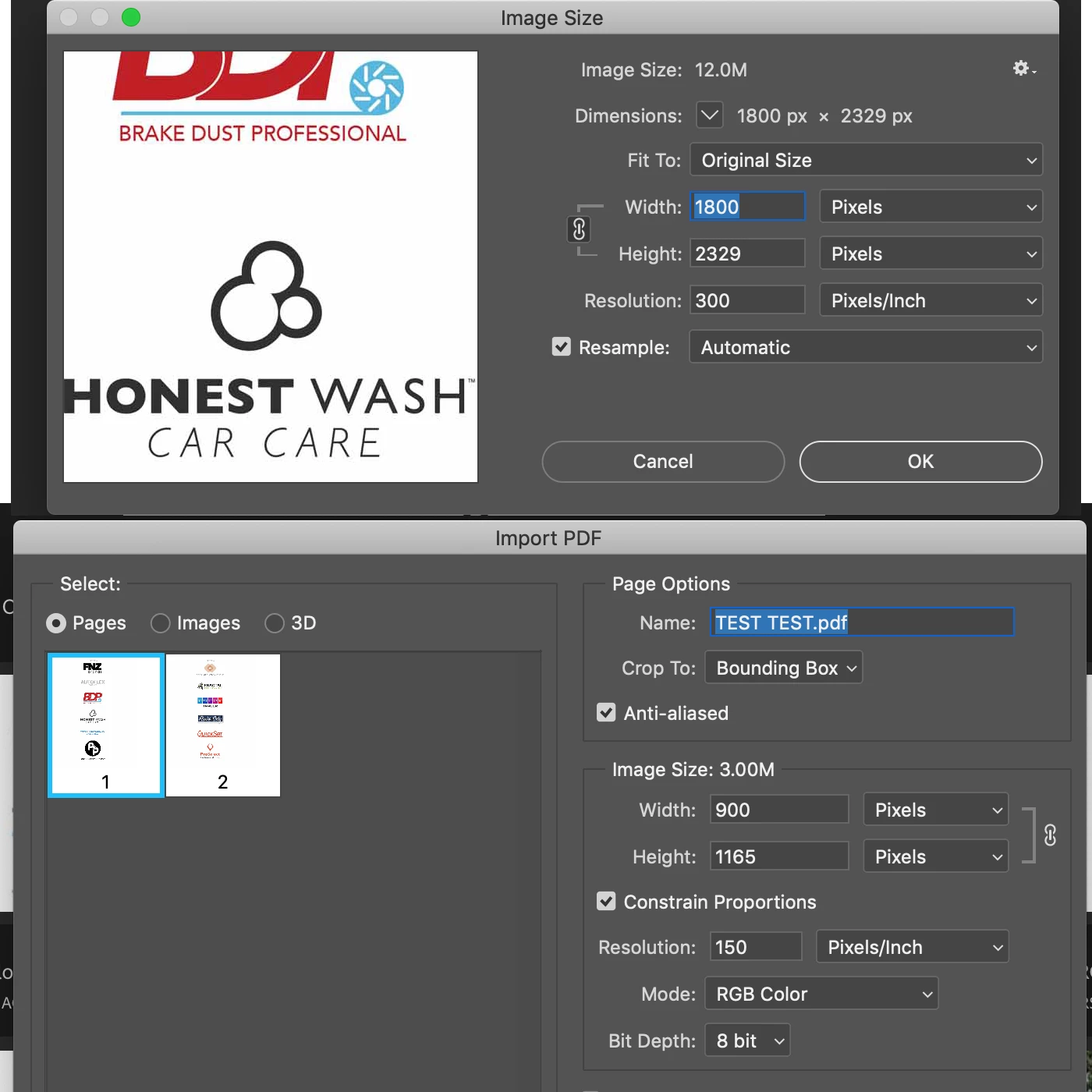Open the Height units dropdown in Import PDF
This screenshot has height=1092, width=1092.
tap(936, 856)
